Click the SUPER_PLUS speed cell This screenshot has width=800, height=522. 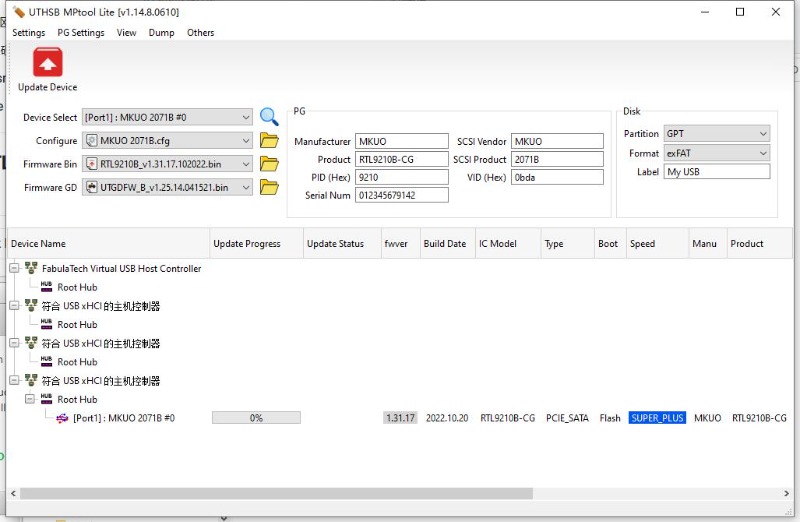click(657, 418)
